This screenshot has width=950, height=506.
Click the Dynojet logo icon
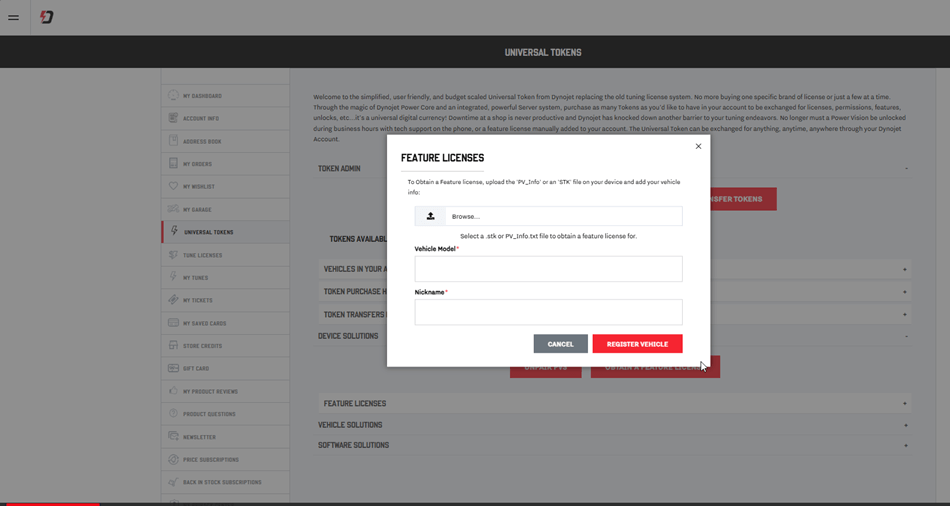47,17
